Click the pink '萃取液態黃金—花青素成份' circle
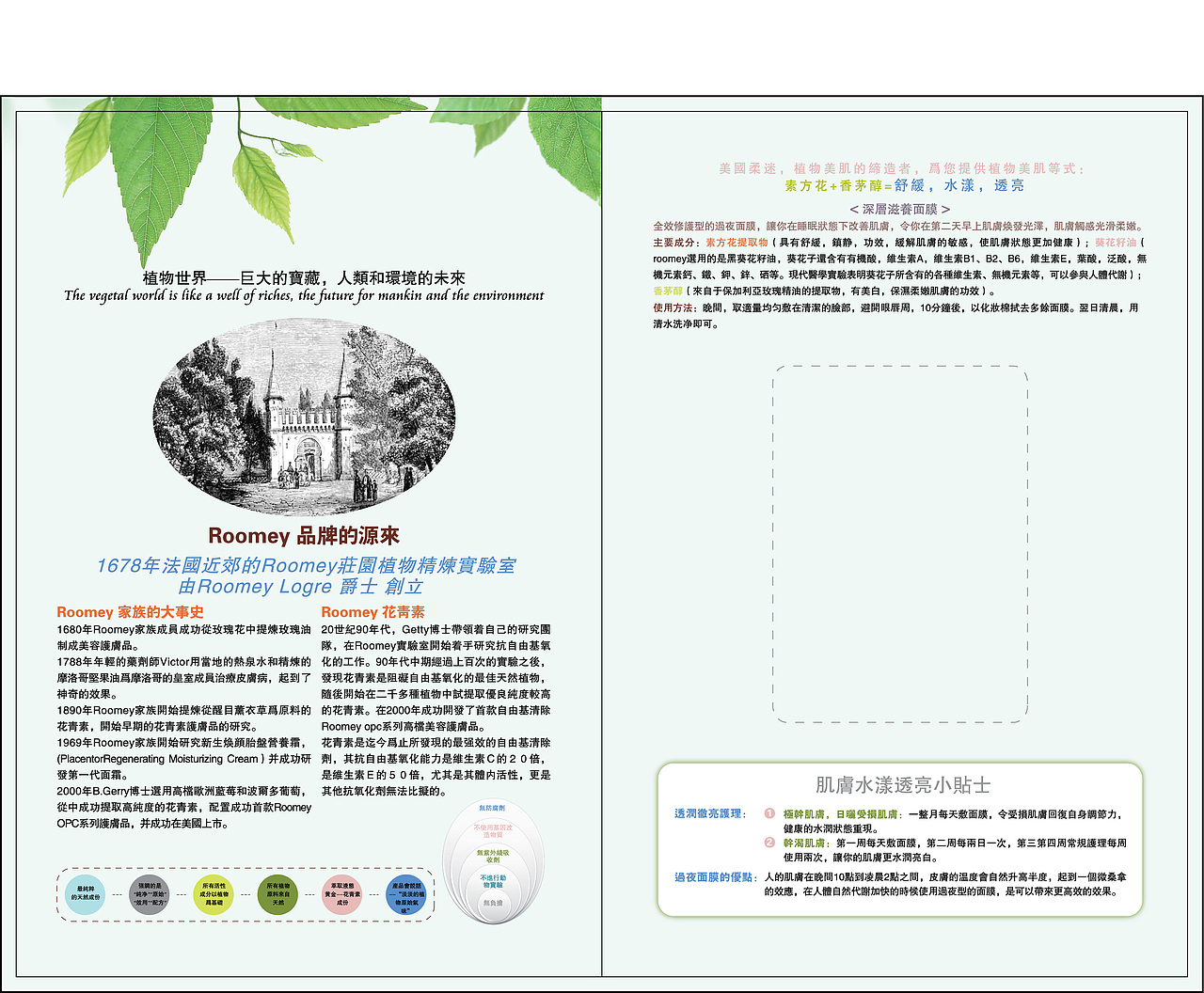 pos(341,893)
